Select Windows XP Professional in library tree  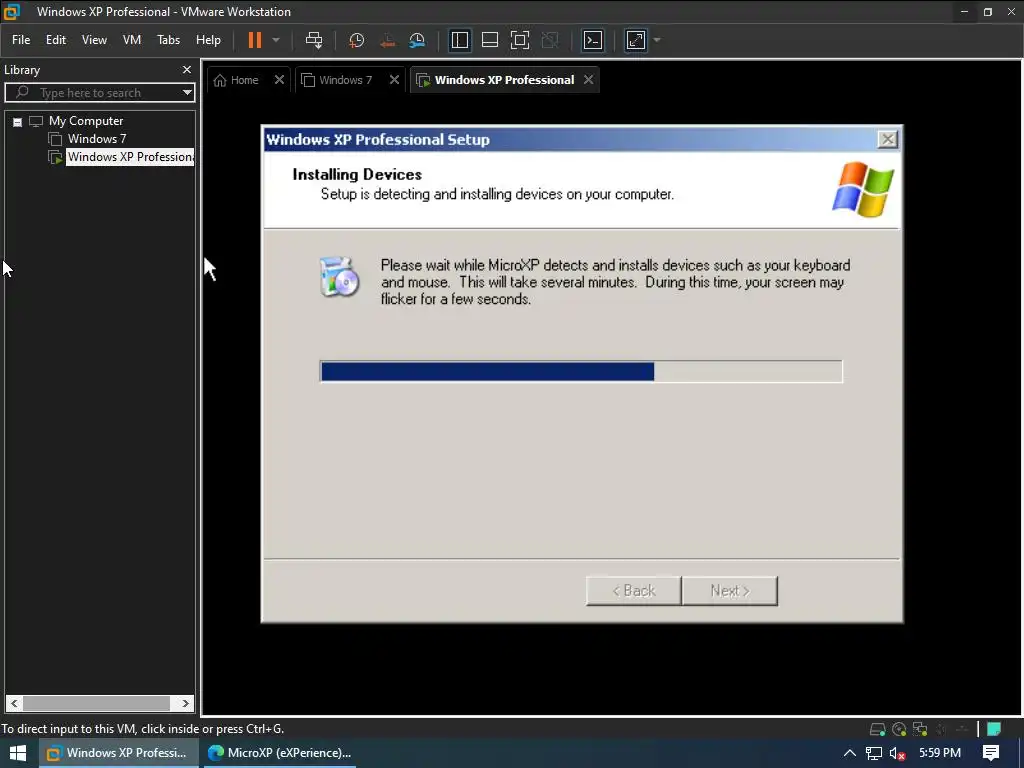pos(130,157)
